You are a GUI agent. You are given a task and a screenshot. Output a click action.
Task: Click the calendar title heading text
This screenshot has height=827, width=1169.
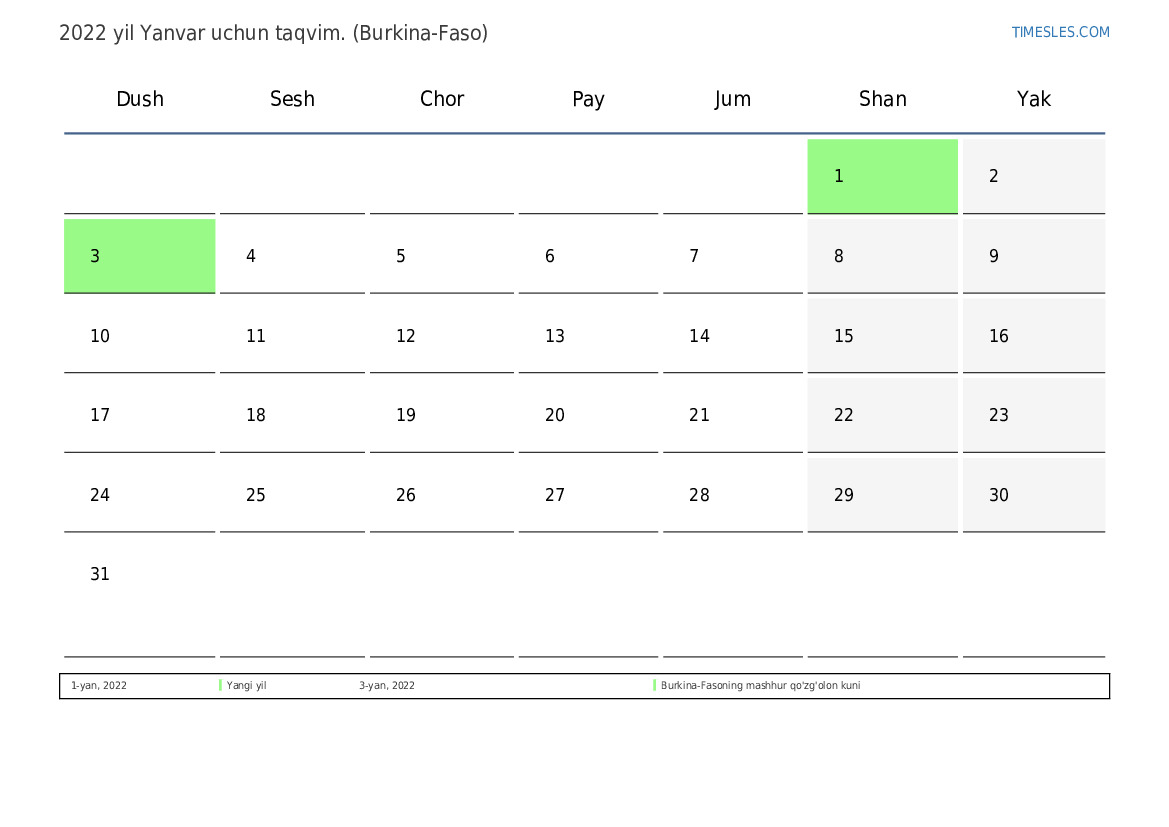tap(273, 33)
